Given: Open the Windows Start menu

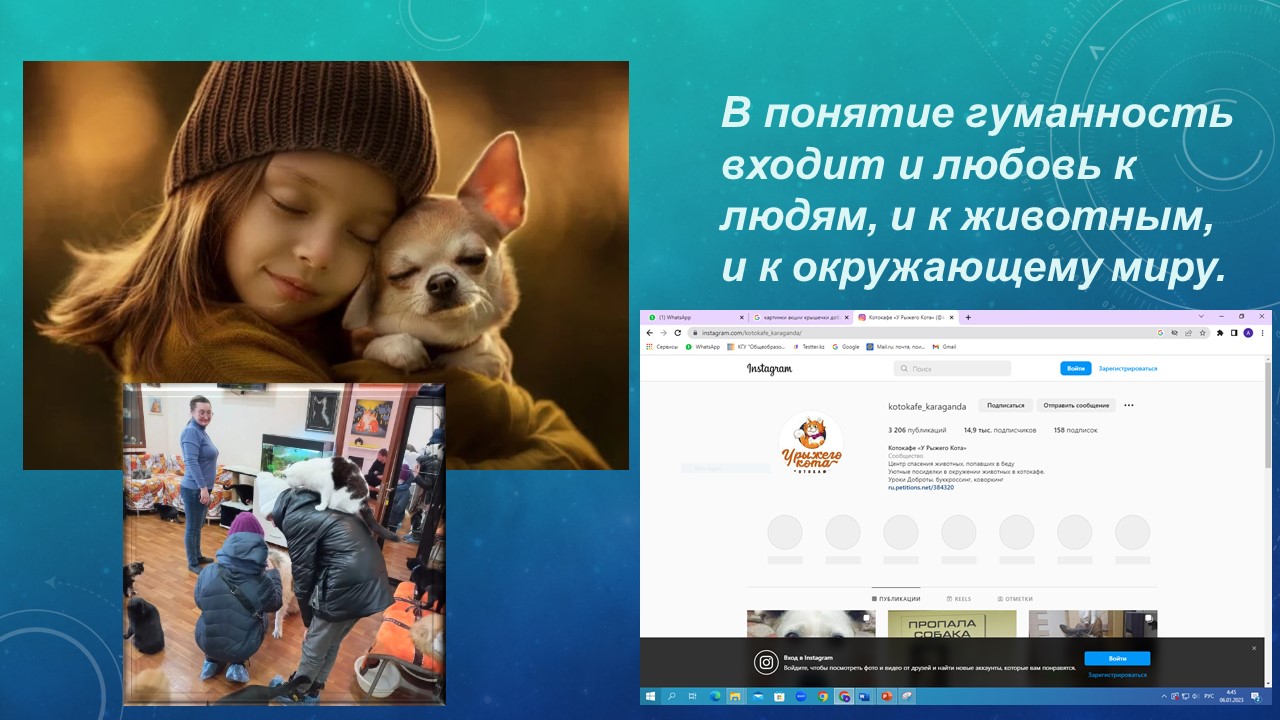Looking at the screenshot, I should pos(650,696).
